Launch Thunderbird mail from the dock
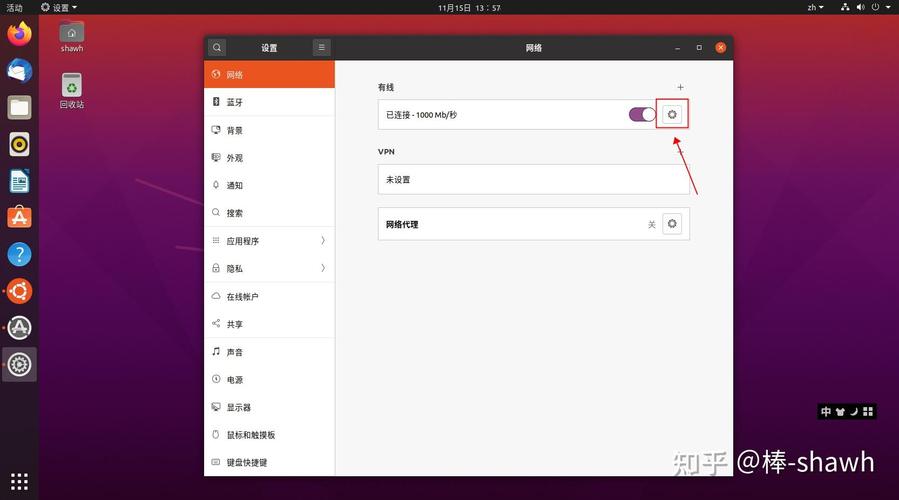This screenshot has height=500, width=899. [19, 71]
